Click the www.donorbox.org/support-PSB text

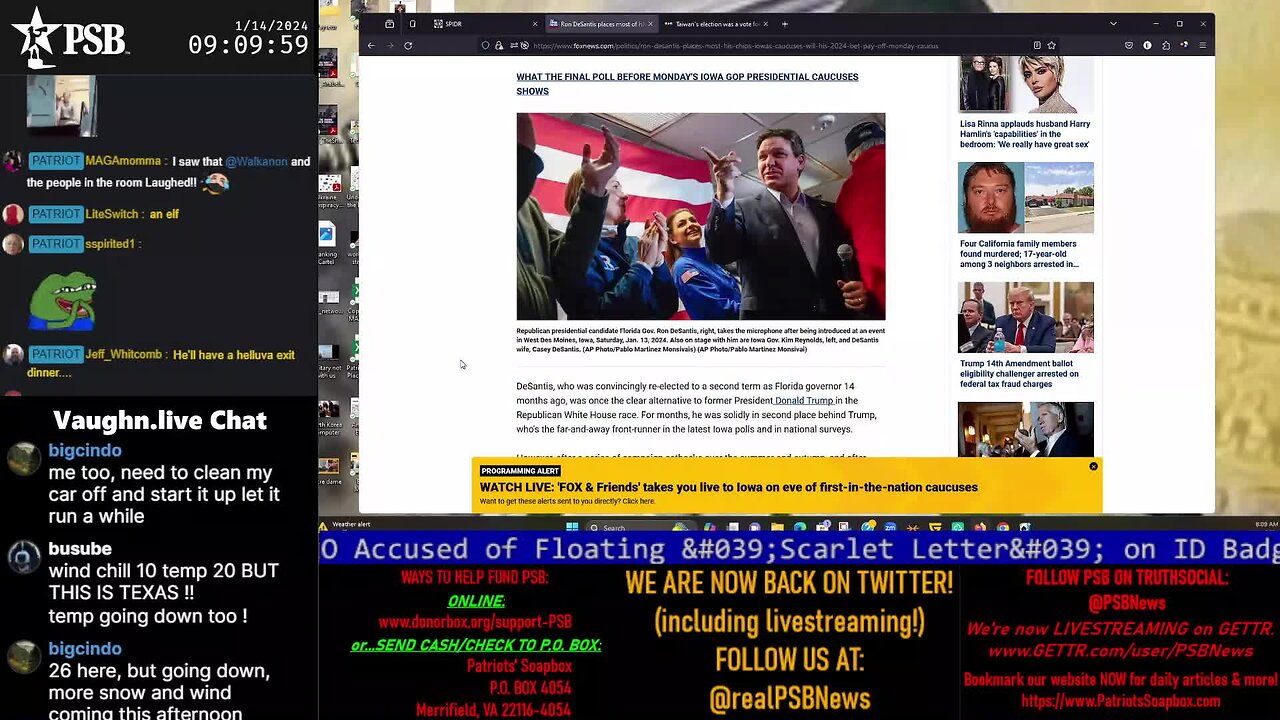click(x=475, y=622)
